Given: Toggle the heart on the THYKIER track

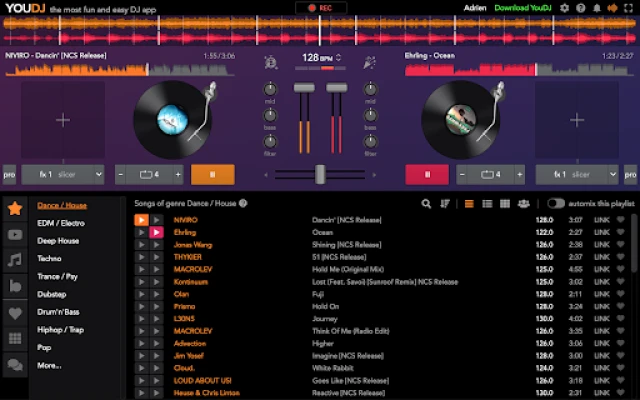Looking at the screenshot, I should [621, 257].
